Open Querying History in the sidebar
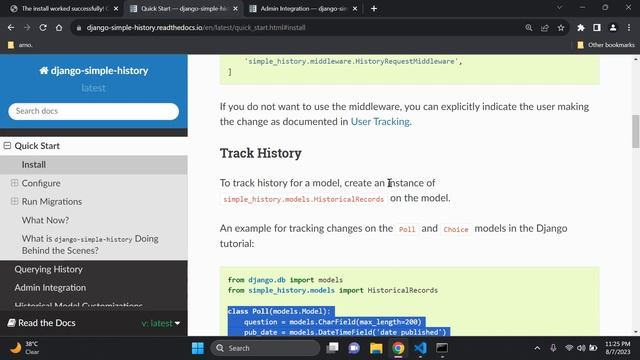The width and height of the screenshot is (640, 360). [x=49, y=269]
